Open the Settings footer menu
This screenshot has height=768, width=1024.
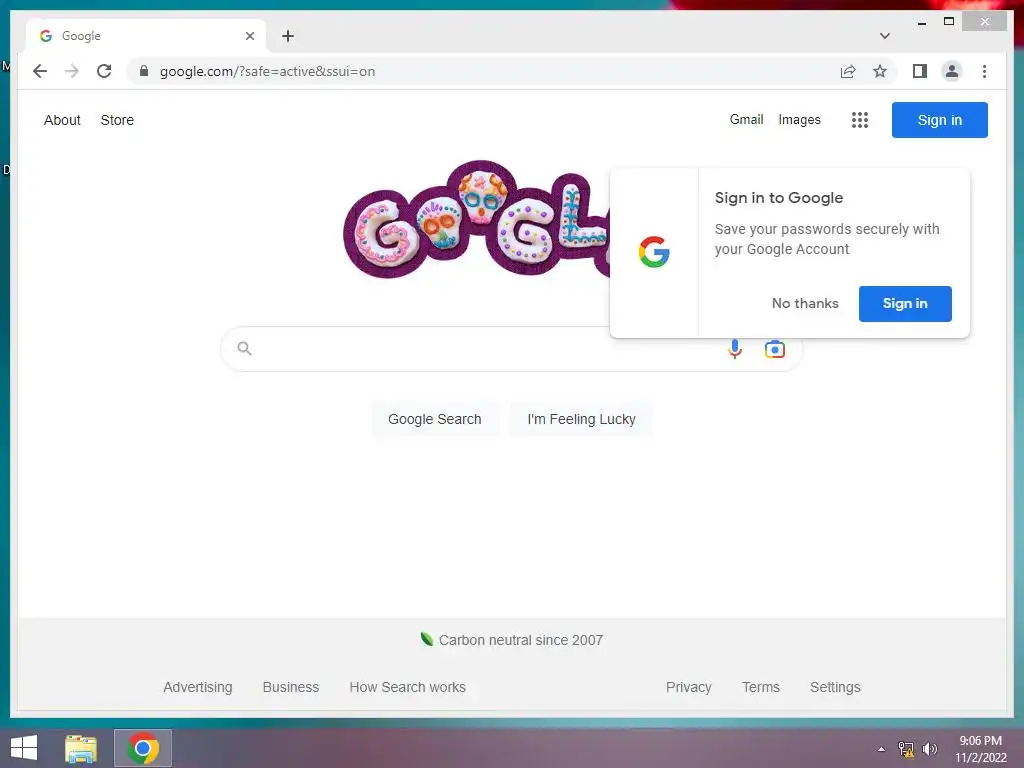point(835,687)
